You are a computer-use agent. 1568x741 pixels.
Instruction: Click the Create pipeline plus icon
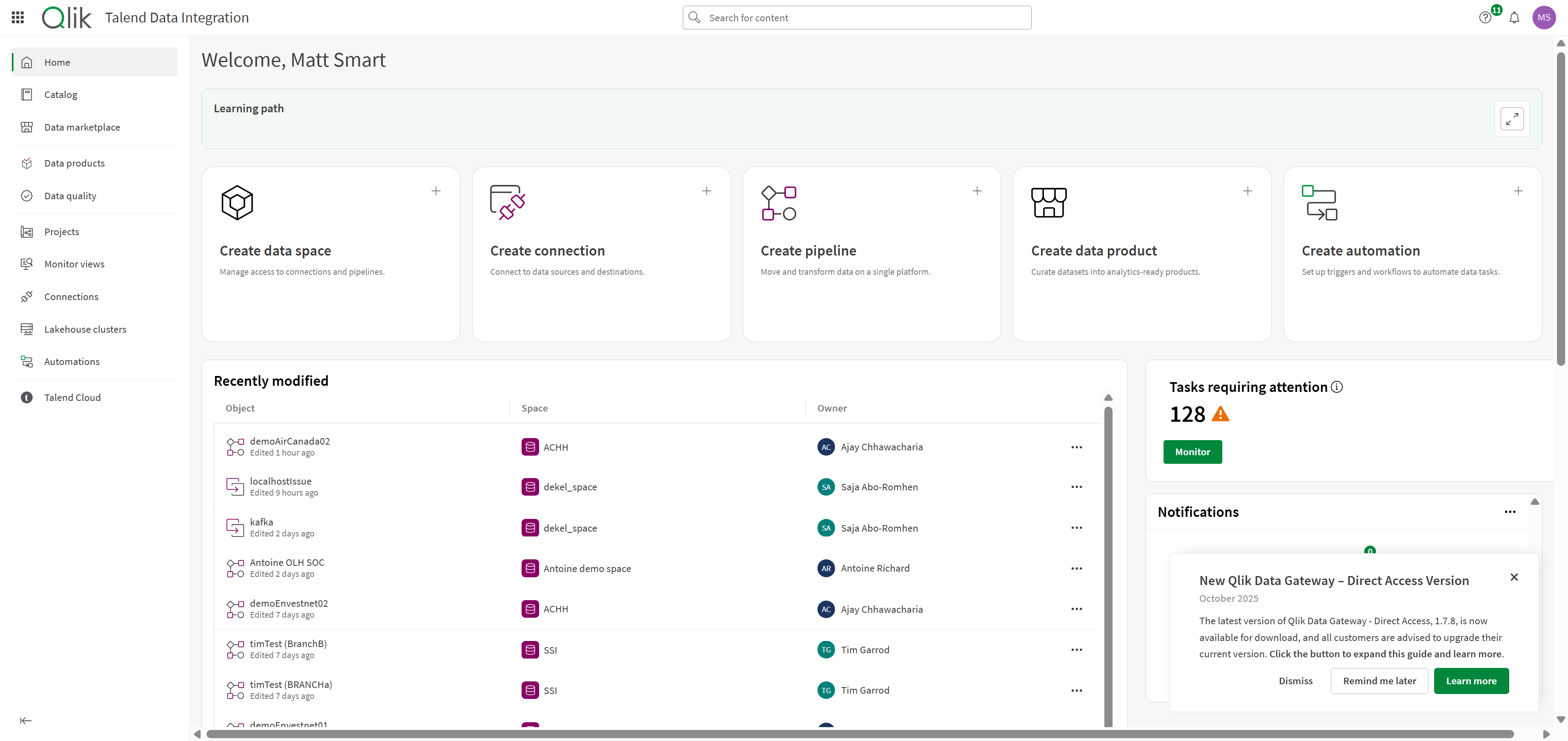977,191
